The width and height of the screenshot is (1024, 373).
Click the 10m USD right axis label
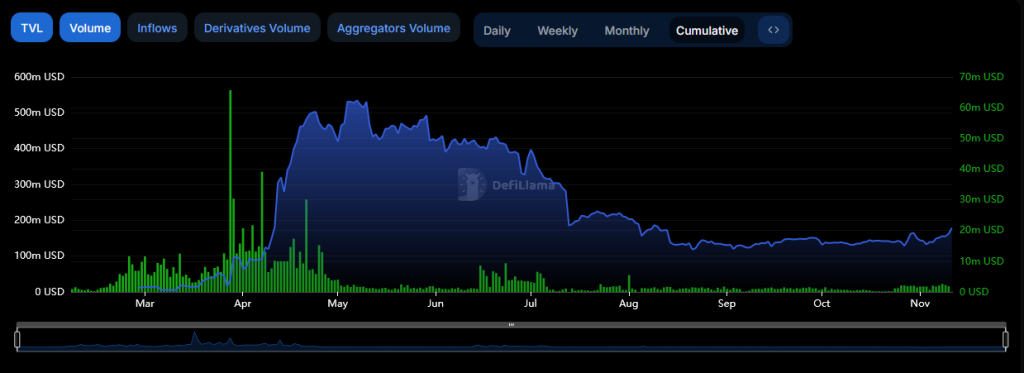click(x=982, y=261)
